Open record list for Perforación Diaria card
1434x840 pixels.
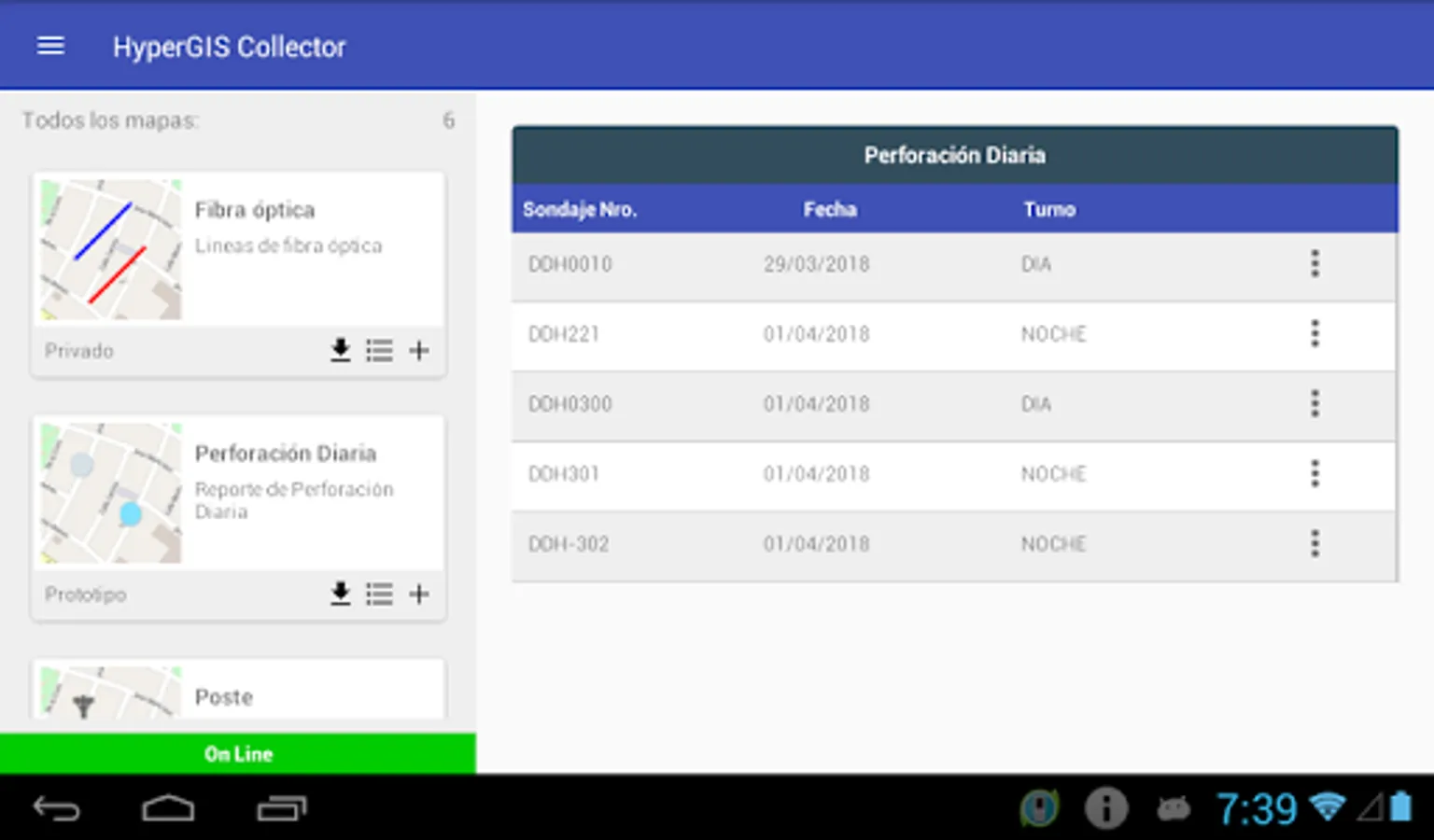point(379,594)
